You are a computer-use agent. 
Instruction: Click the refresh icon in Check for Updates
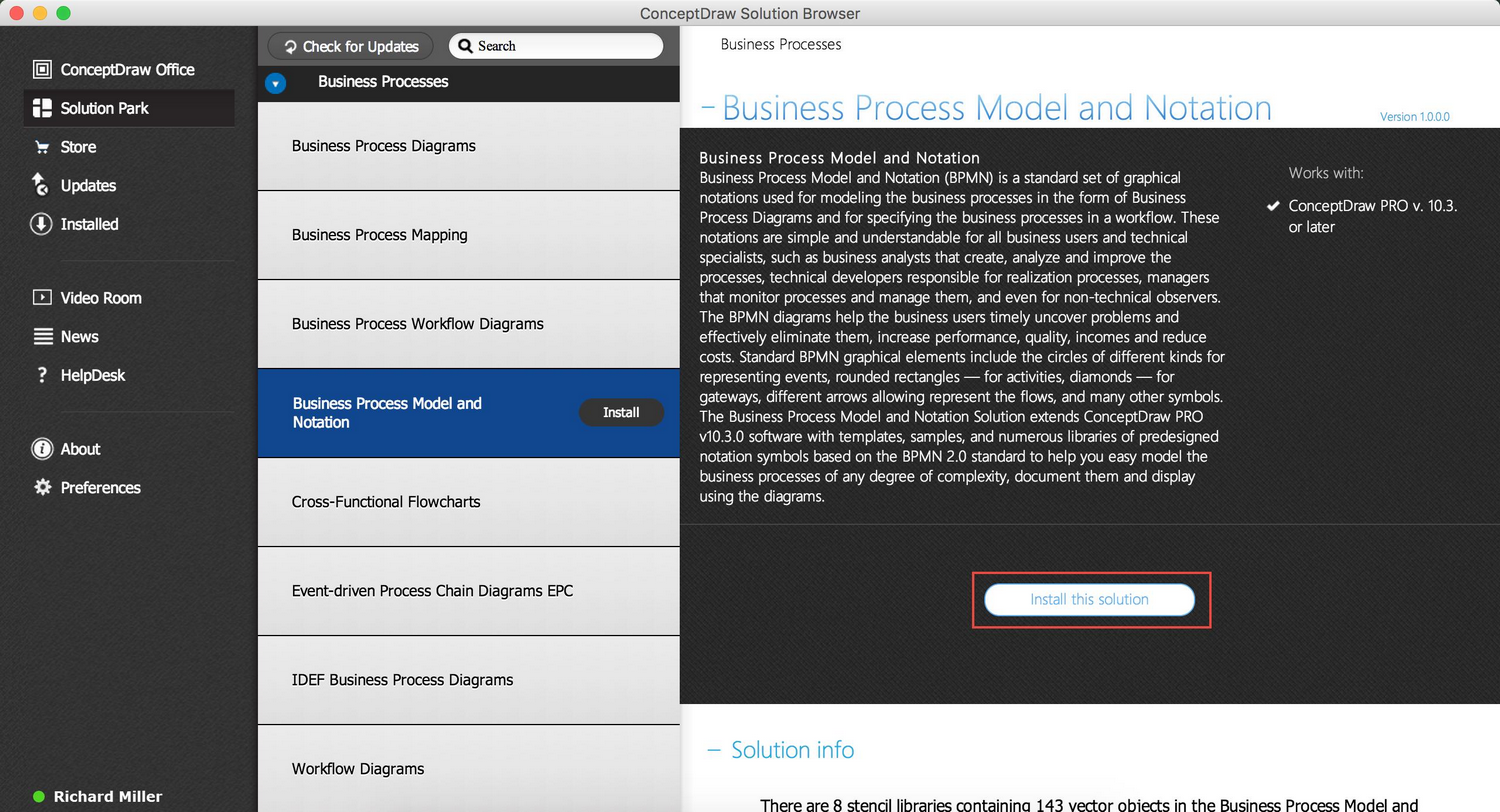(x=290, y=47)
